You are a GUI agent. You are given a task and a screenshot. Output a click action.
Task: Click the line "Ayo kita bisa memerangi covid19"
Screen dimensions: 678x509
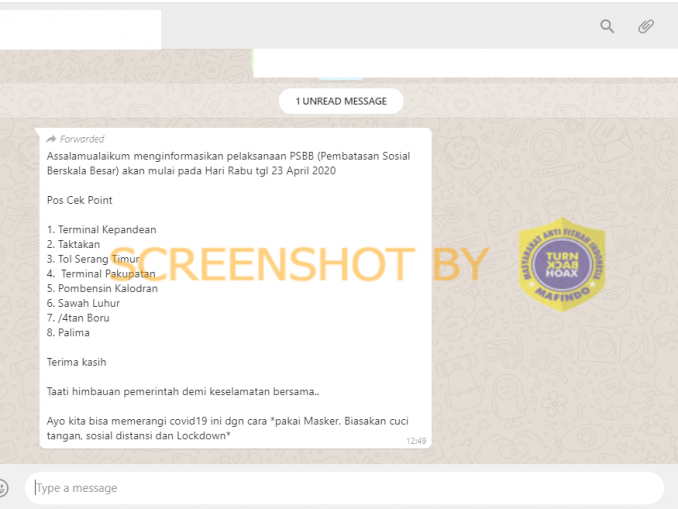(227, 421)
